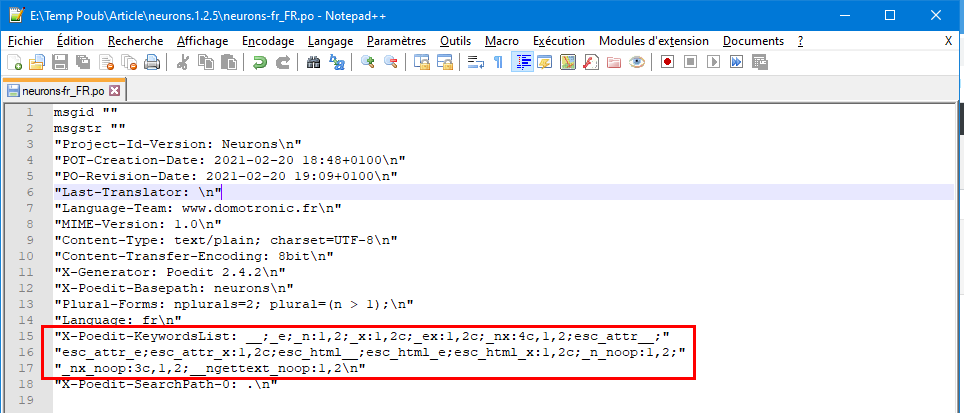This screenshot has height=413, width=964.
Task: Click line number 15 in margin
Action: pyautogui.click(x=26, y=336)
